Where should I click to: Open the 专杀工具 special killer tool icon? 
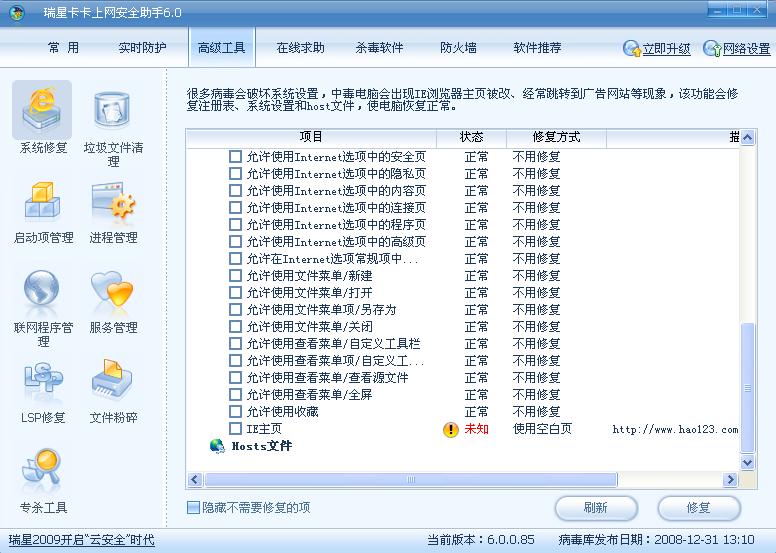tap(42, 468)
